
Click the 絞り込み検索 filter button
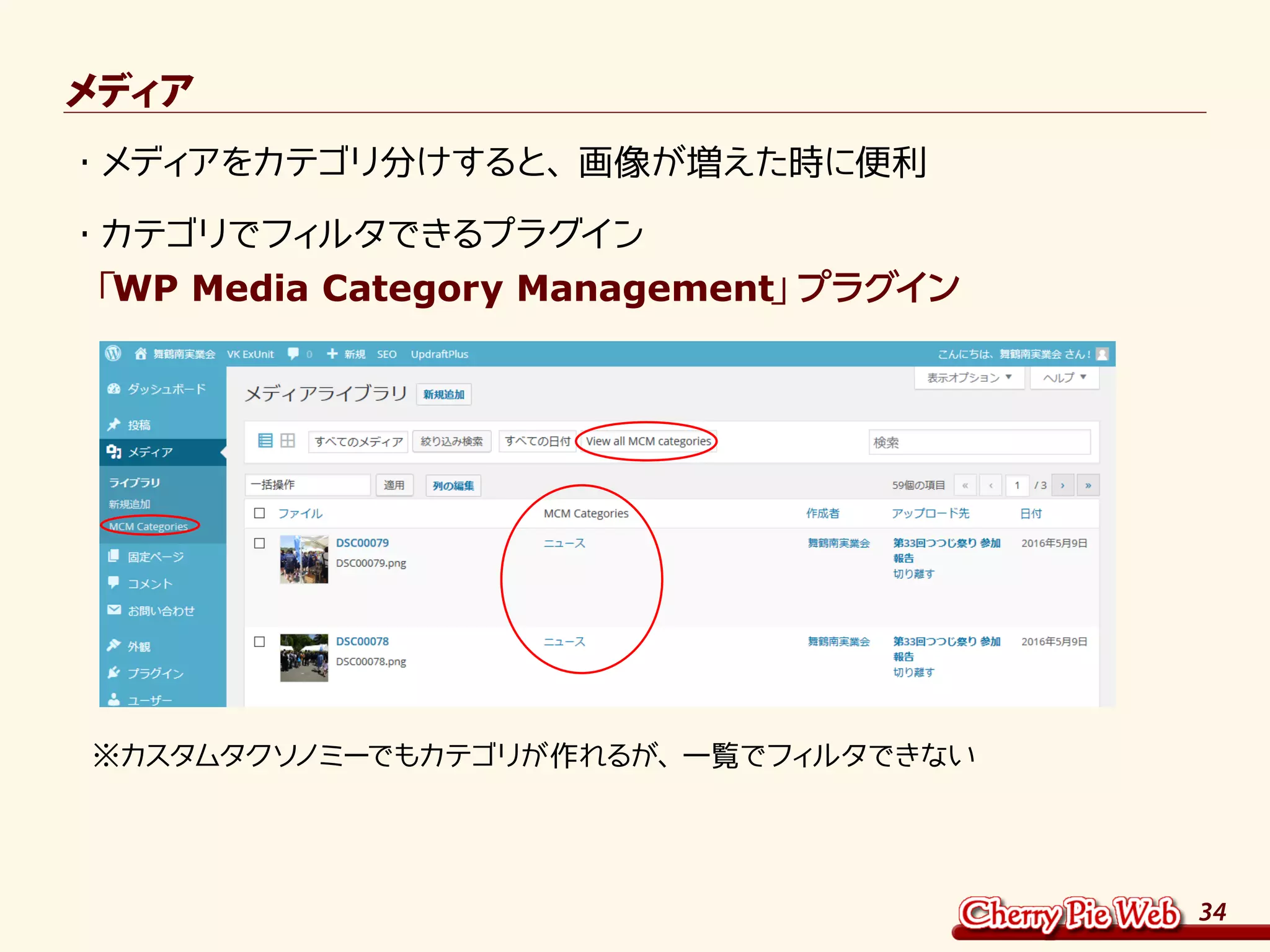click(x=451, y=441)
